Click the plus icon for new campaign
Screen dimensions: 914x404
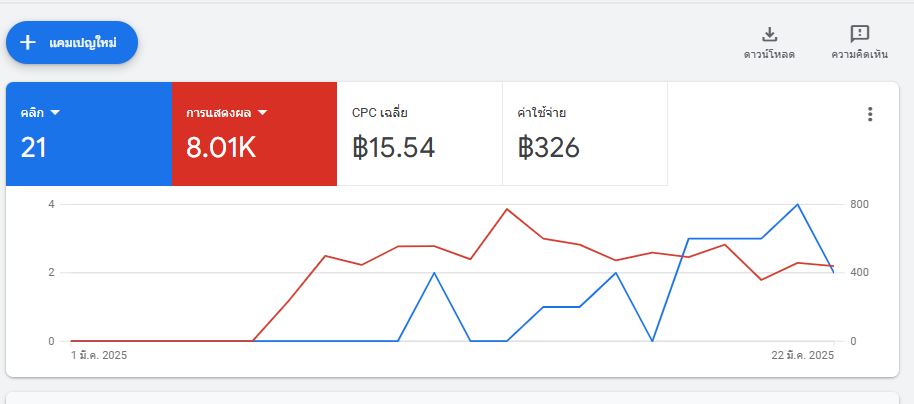(28, 43)
